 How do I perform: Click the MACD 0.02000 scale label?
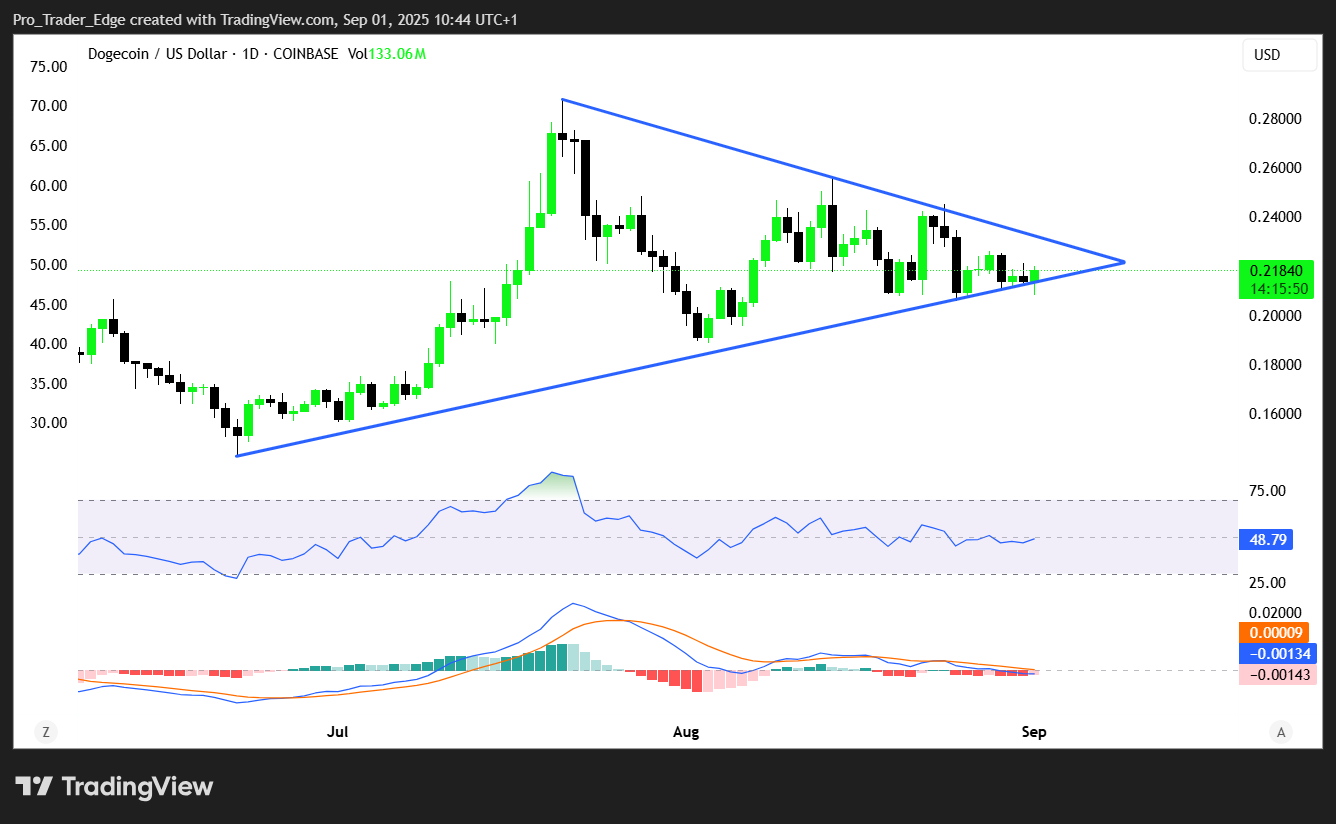(x=1274, y=612)
